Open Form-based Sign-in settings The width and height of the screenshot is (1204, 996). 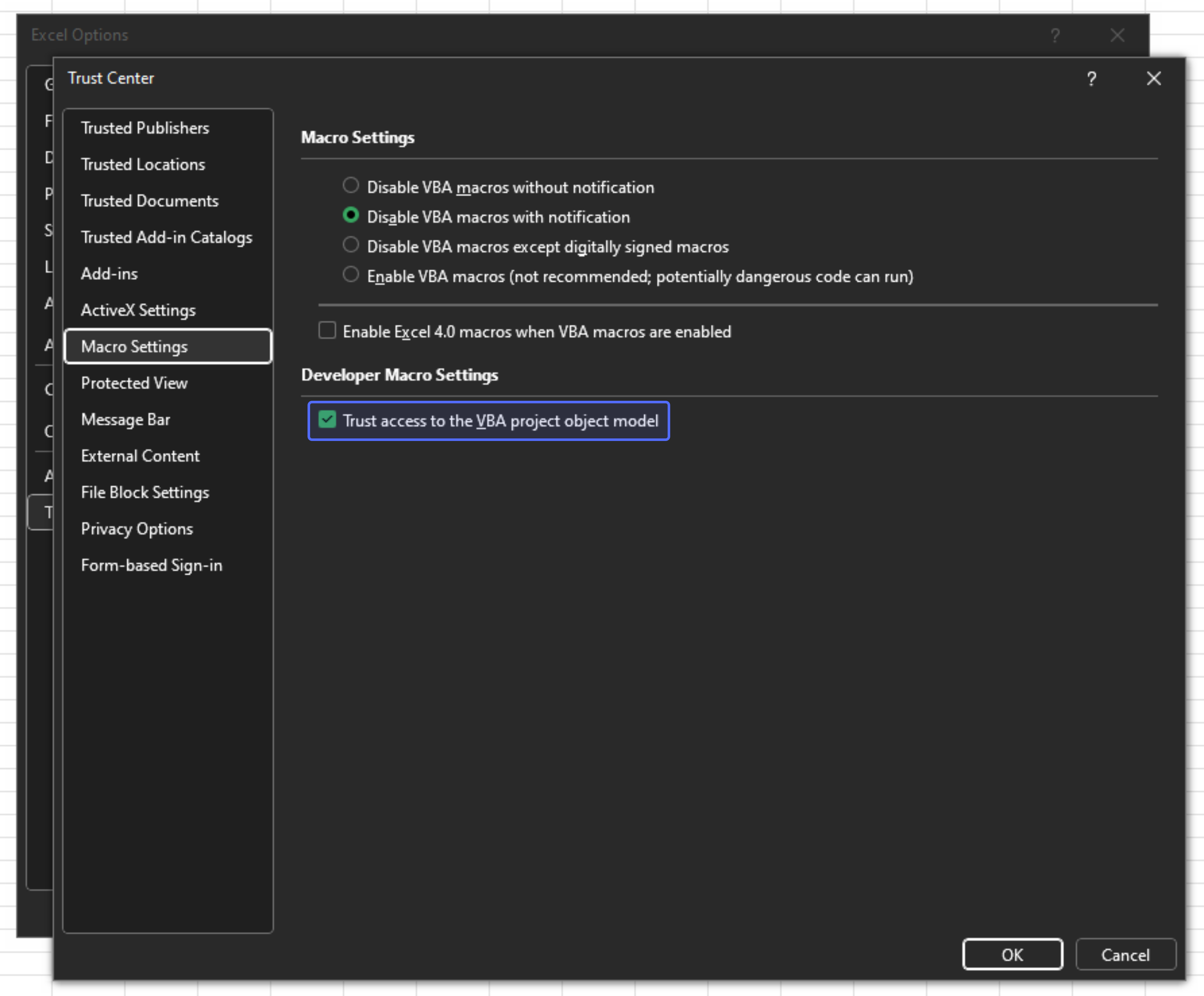pyautogui.click(x=168, y=565)
